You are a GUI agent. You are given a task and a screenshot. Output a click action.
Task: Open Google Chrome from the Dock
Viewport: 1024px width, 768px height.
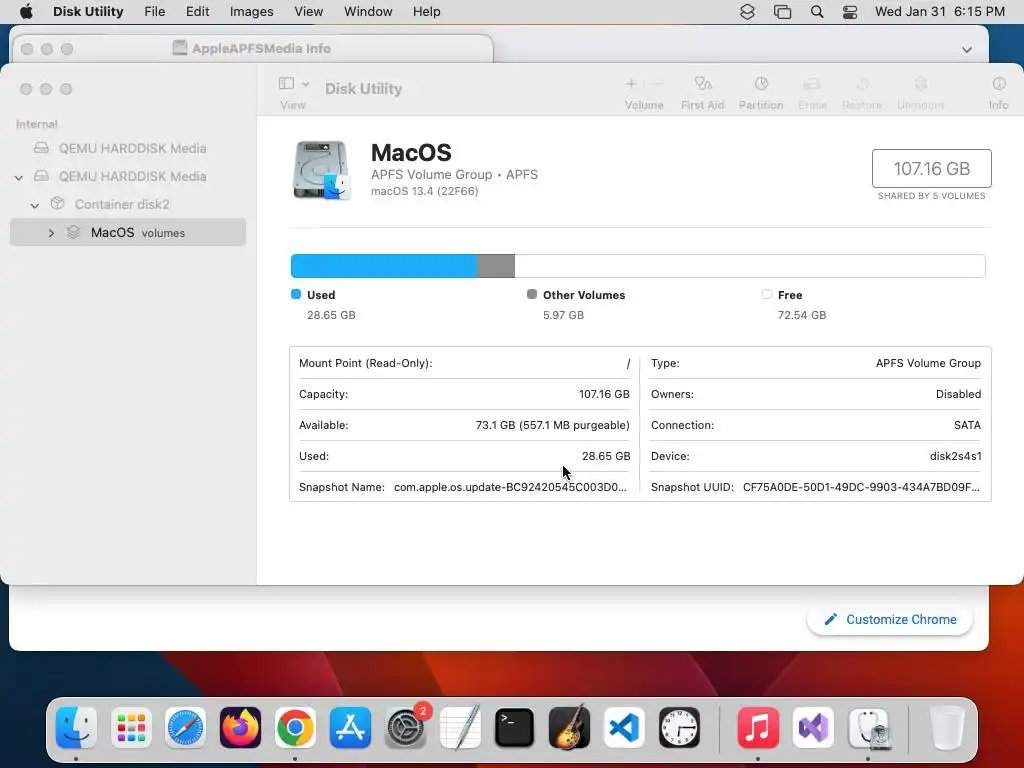pos(295,728)
